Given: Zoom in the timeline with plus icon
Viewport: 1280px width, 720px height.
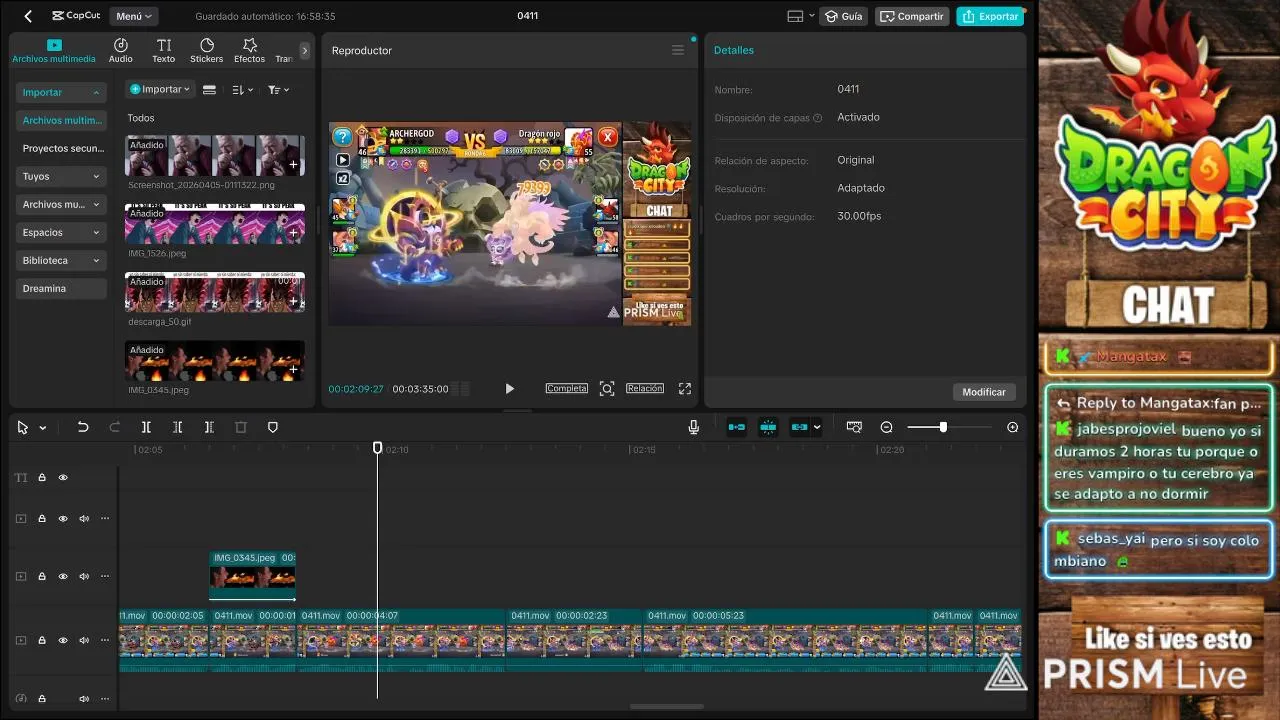Looking at the screenshot, I should (x=1012, y=427).
